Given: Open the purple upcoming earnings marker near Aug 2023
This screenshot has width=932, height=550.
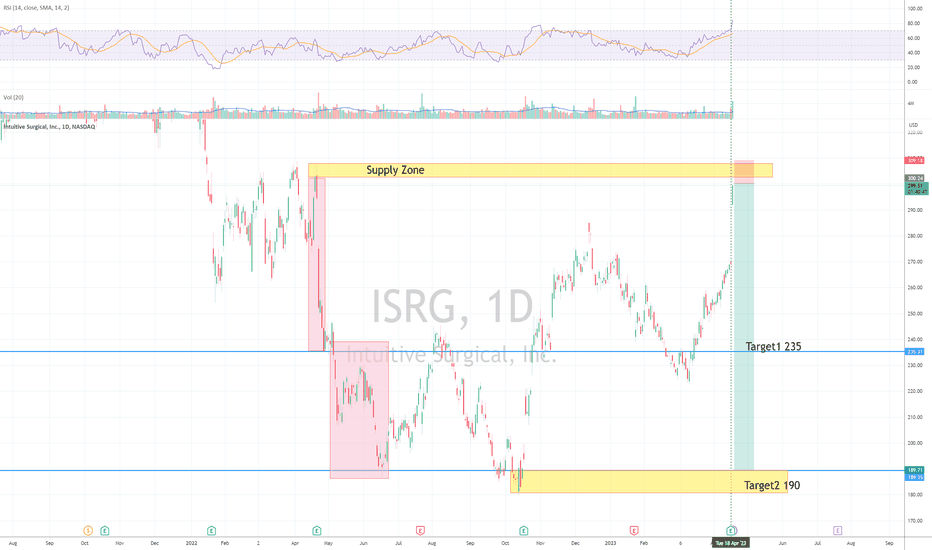Looking at the screenshot, I should click(837, 530).
